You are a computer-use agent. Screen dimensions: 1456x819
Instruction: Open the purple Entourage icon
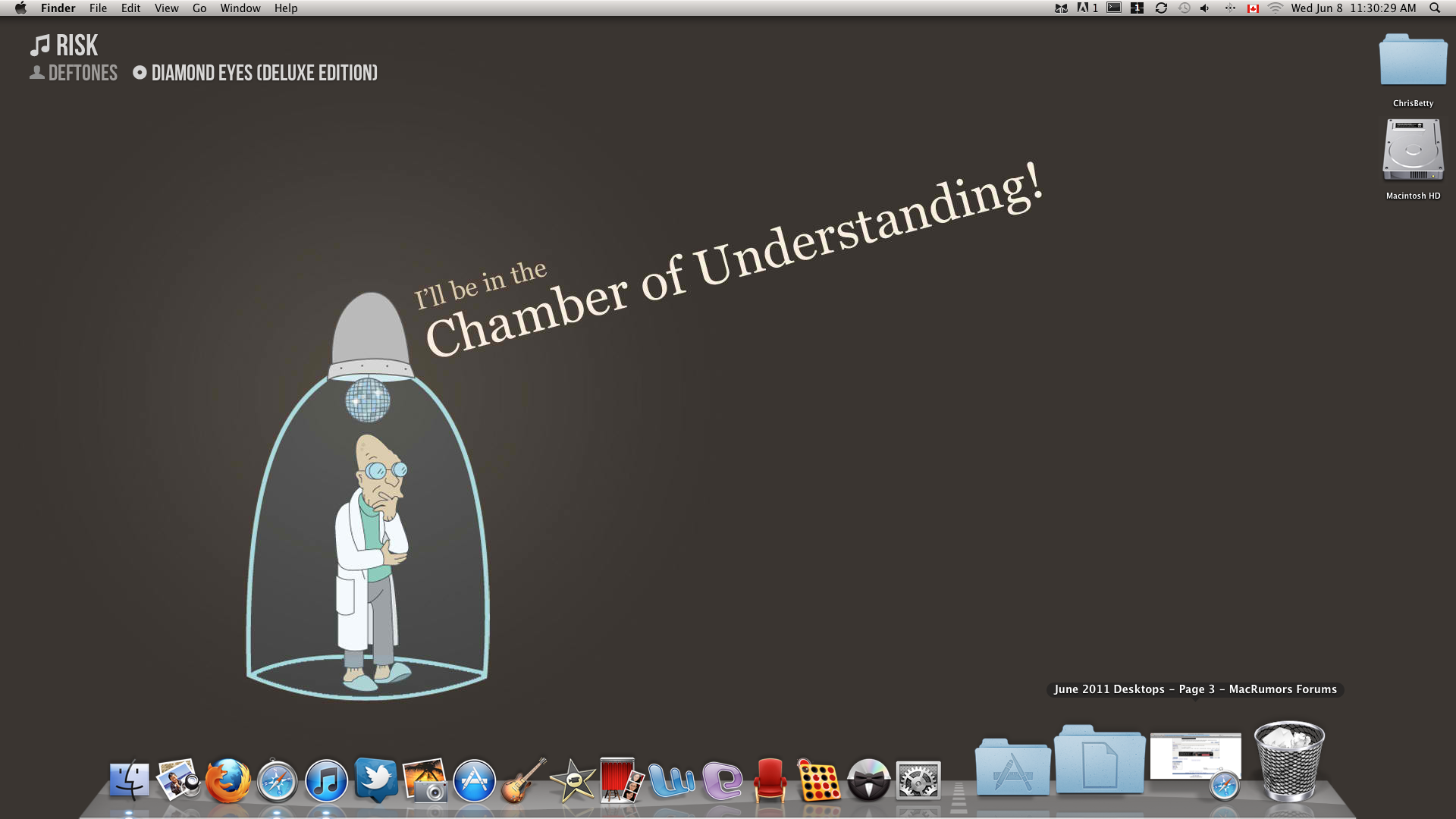click(721, 780)
